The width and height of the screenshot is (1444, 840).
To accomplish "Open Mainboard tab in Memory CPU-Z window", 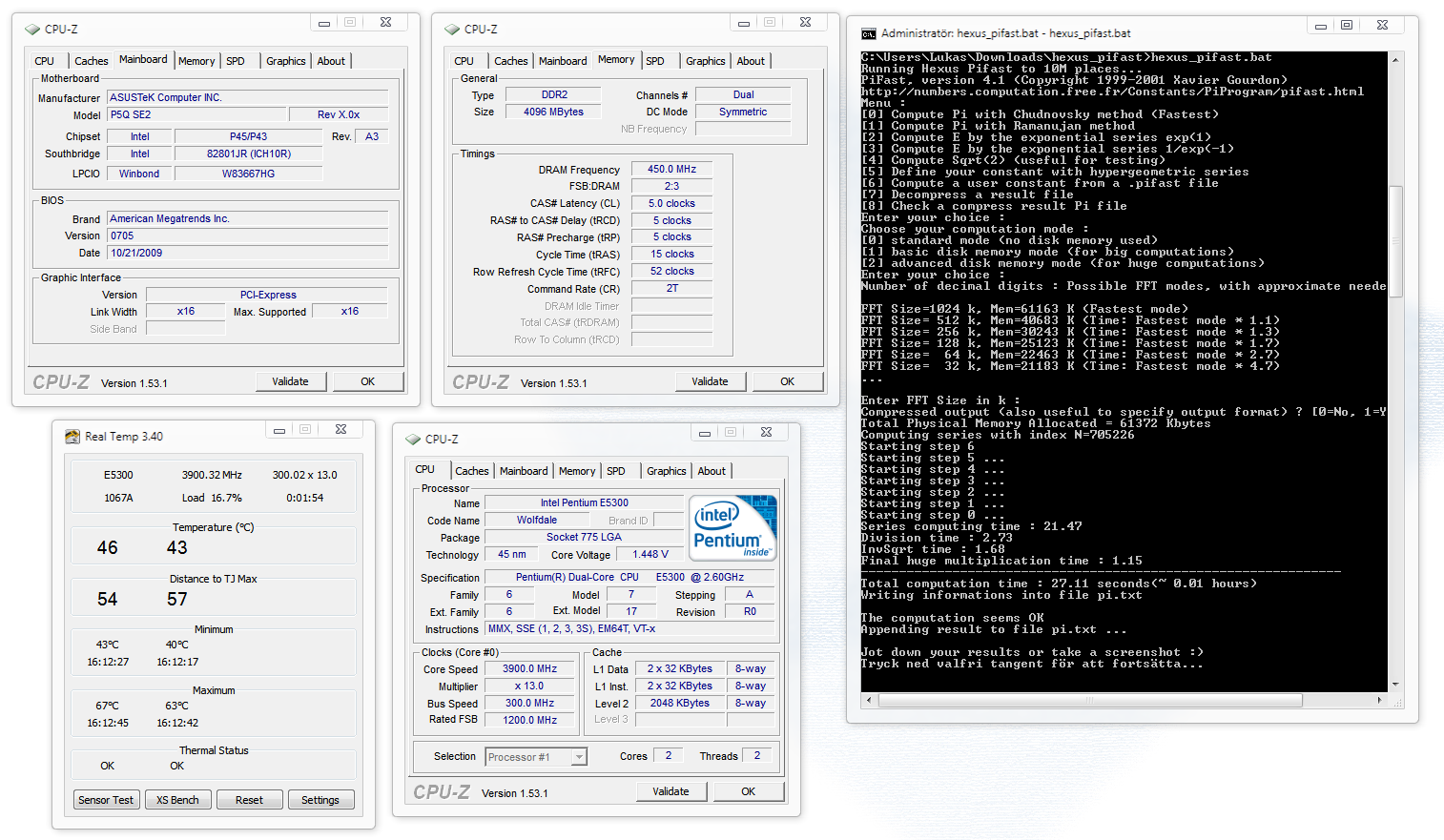I will tap(563, 61).
